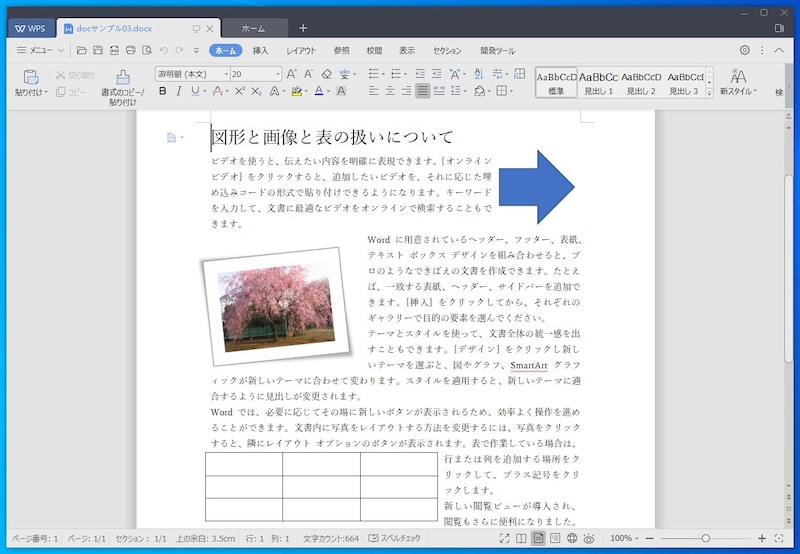Viewport: 800px width, 554px height.
Task: Select the format painter tool
Action: pos(122,77)
